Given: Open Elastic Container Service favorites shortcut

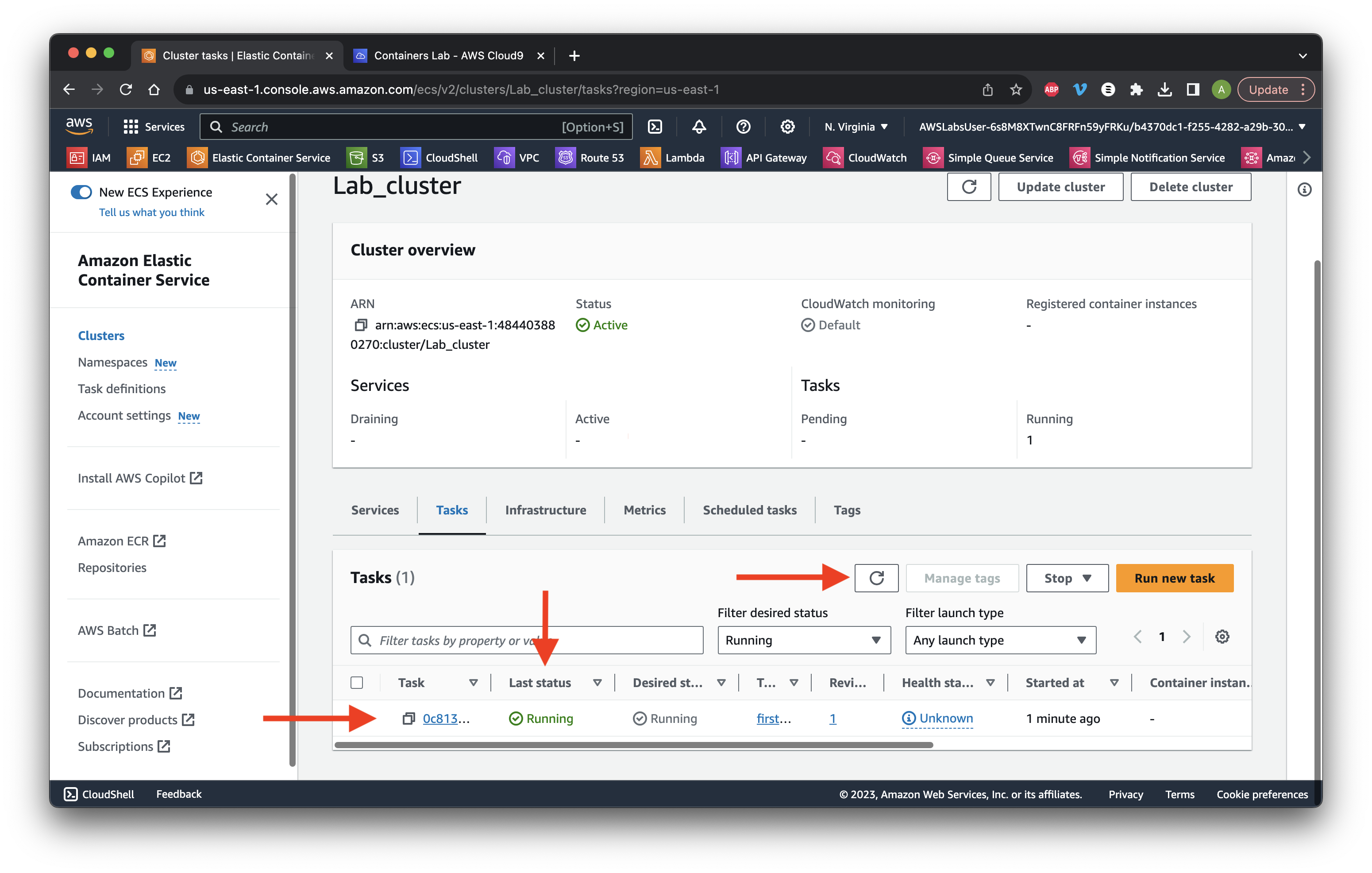Looking at the screenshot, I should [258, 158].
